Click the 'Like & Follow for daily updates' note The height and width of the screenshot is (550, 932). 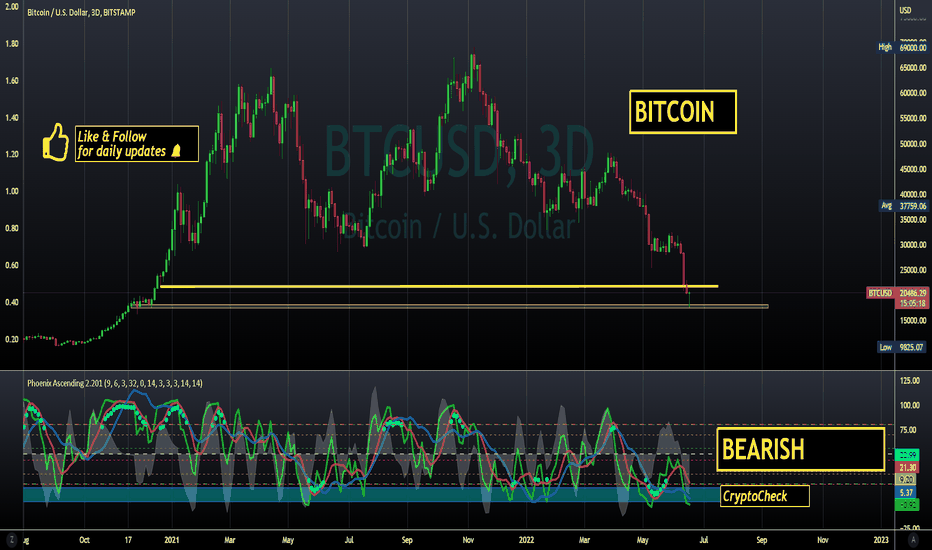coord(137,143)
